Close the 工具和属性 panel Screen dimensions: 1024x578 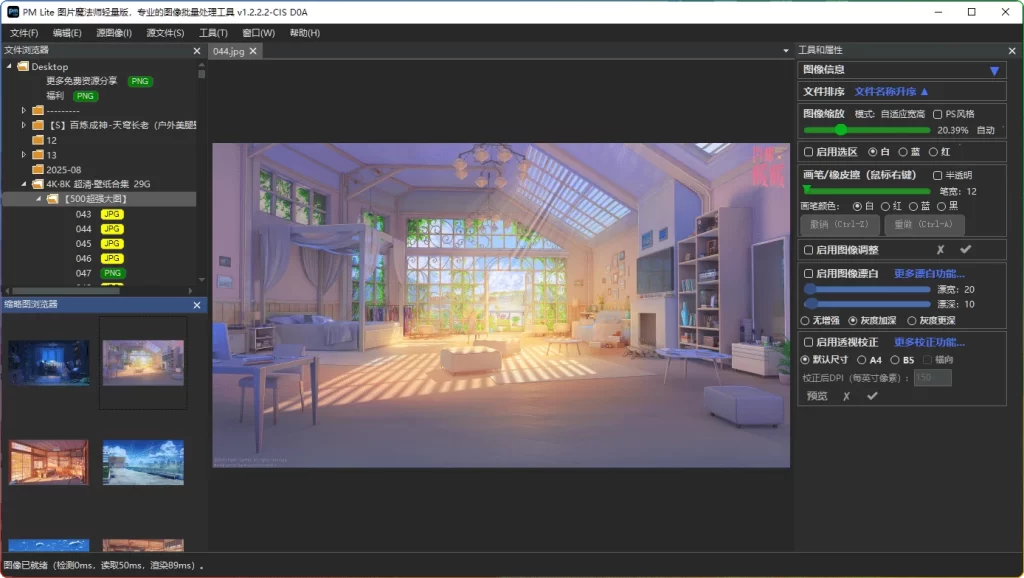click(x=1012, y=51)
